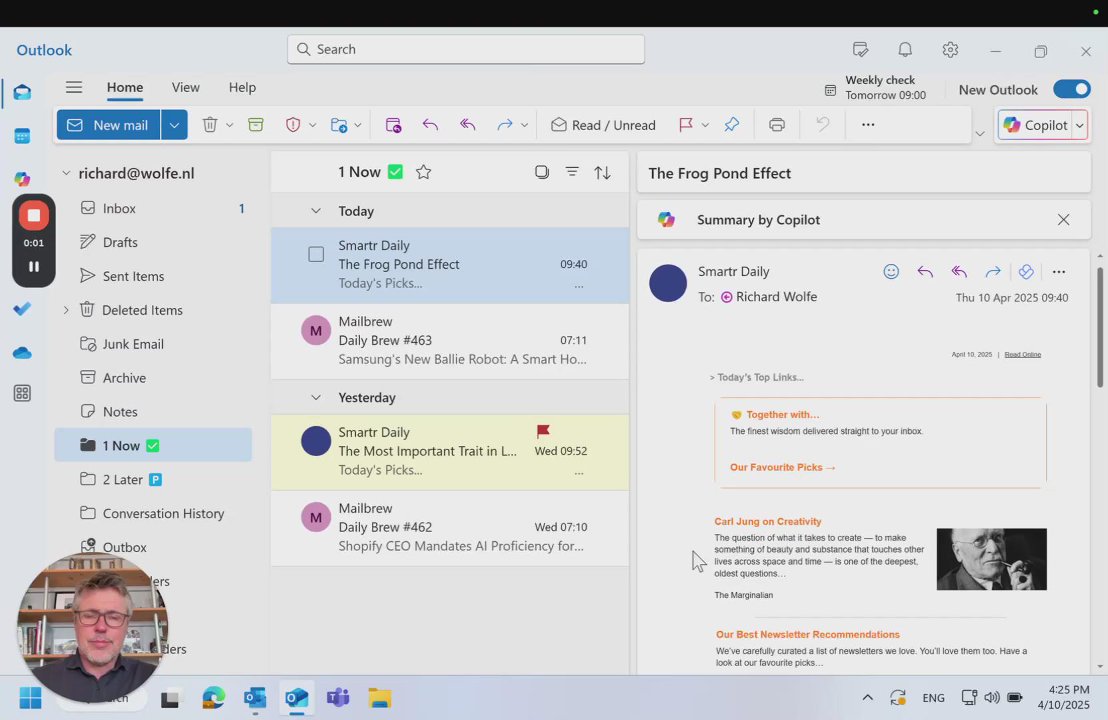Screen dimensions: 1108x720
Task: Toggle the New Outlook switch
Action: point(1071,90)
